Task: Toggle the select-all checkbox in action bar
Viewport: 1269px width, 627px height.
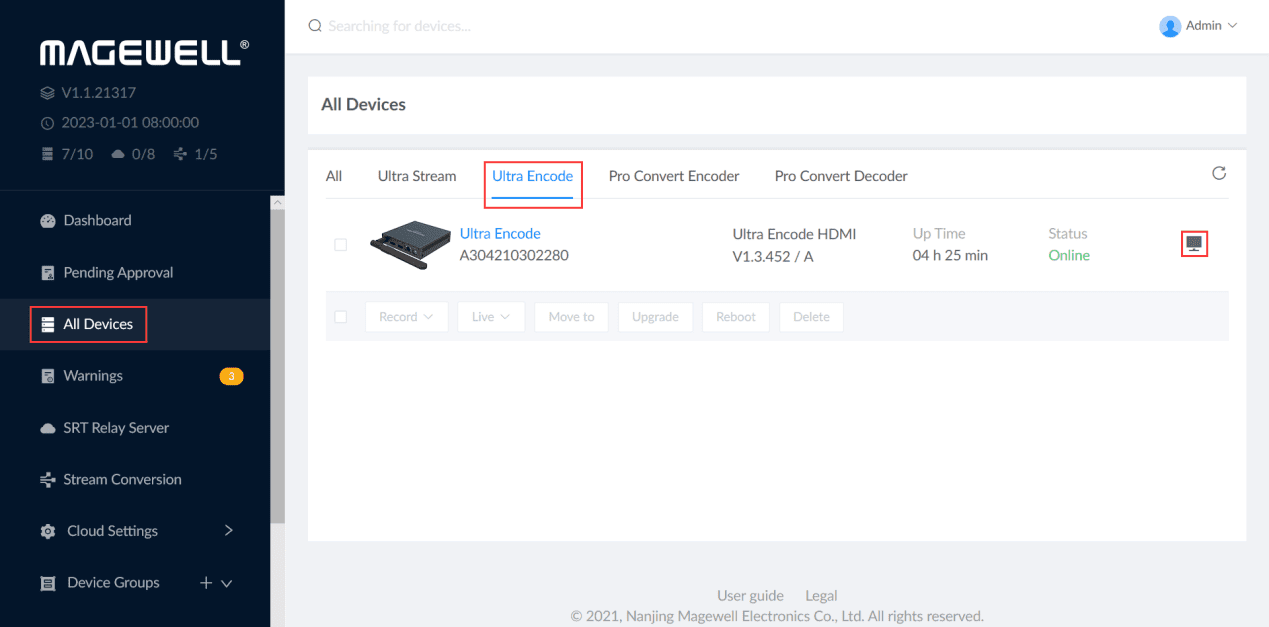Action: coord(340,317)
